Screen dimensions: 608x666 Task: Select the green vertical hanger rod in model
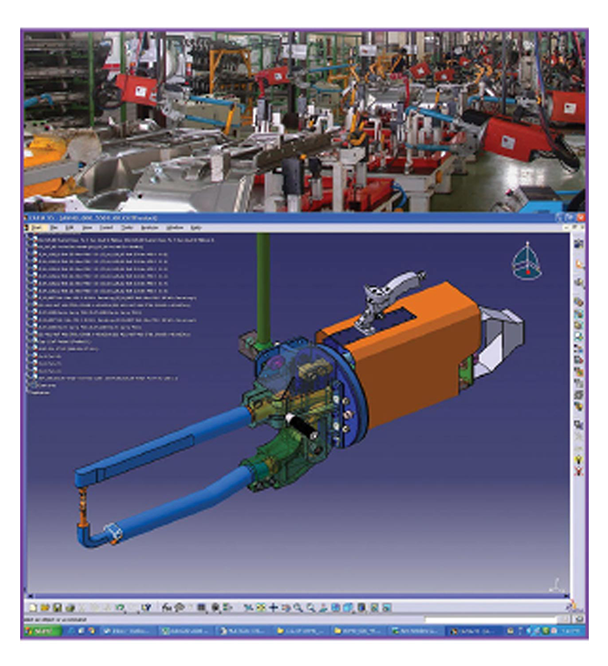[263, 289]
